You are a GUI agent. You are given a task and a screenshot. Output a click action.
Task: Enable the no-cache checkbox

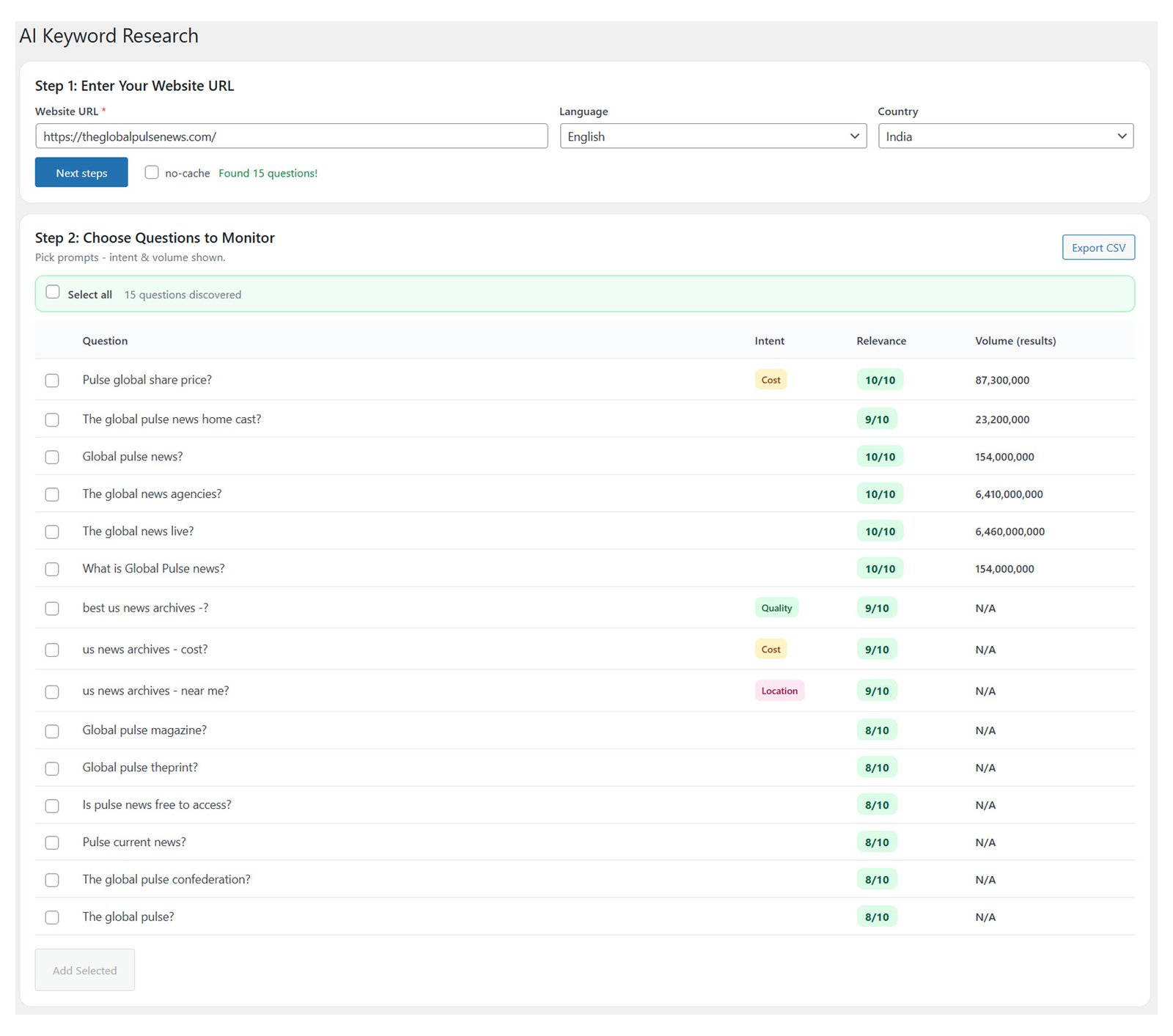(152, 172)
